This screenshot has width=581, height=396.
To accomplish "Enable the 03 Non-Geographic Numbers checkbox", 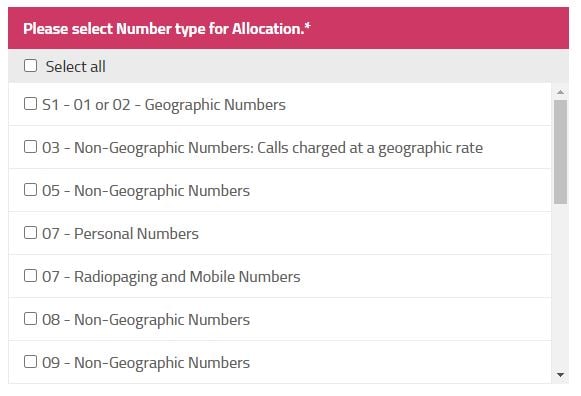I will (x=30, y=147).
